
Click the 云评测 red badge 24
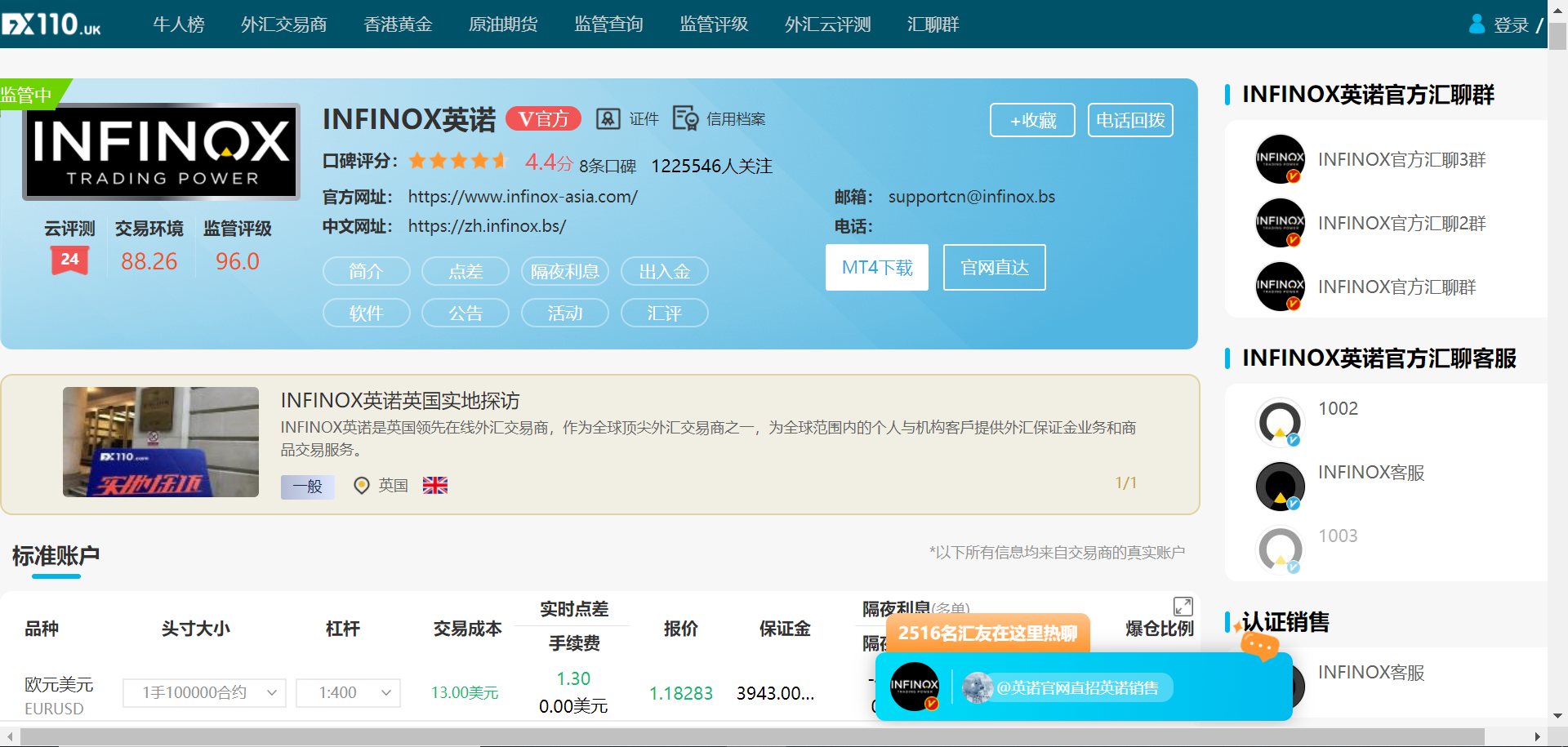tap(69, 261)
